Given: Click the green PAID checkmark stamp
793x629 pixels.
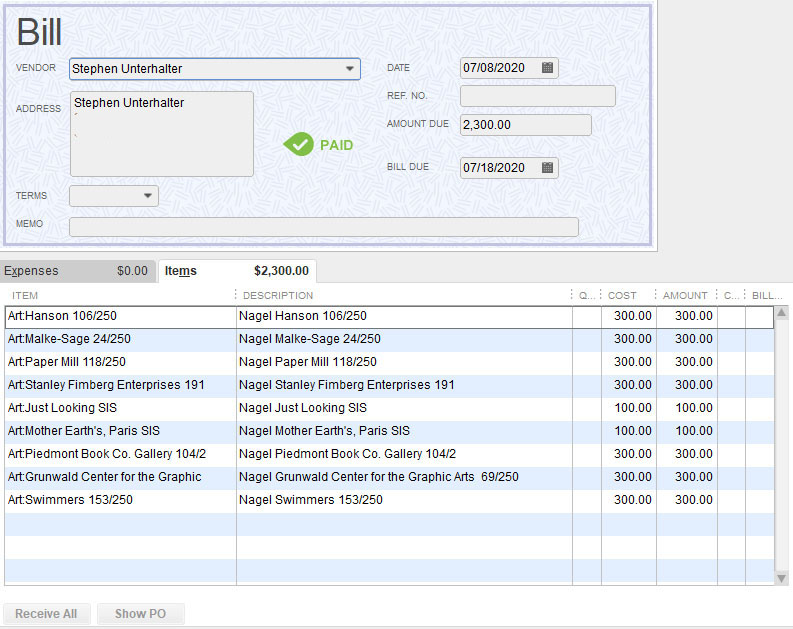Looking at the screenshot, I should pyautogui.click(x=318, y=145).
